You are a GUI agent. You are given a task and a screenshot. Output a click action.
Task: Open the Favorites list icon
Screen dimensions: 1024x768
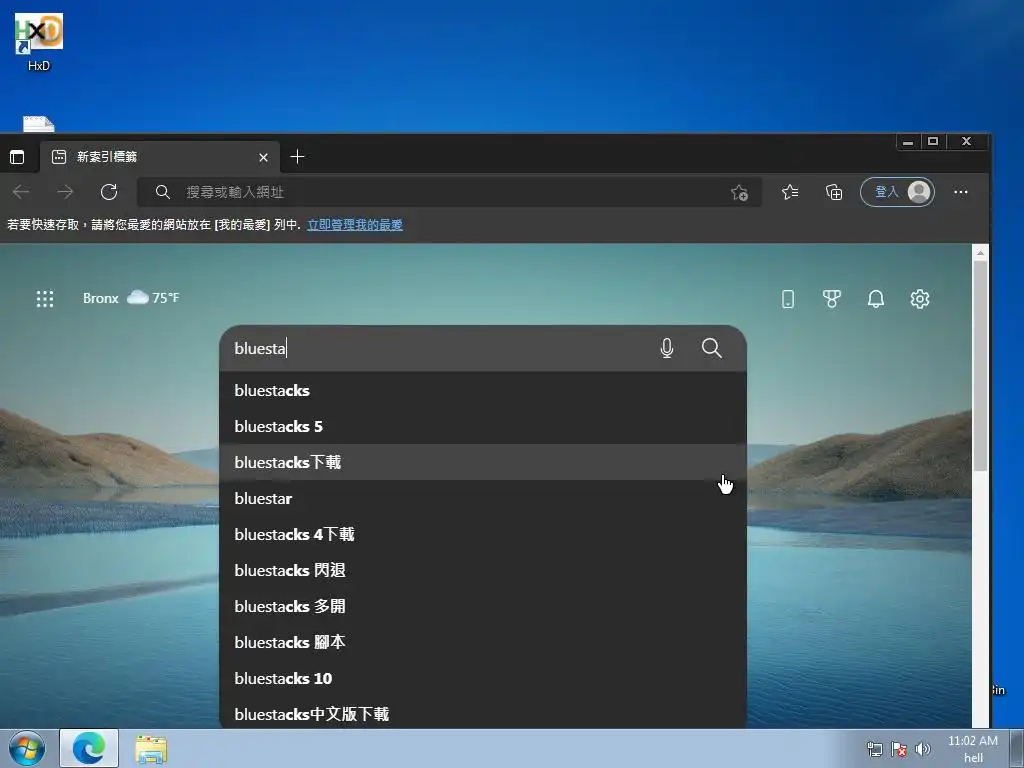tap(790, 192)
